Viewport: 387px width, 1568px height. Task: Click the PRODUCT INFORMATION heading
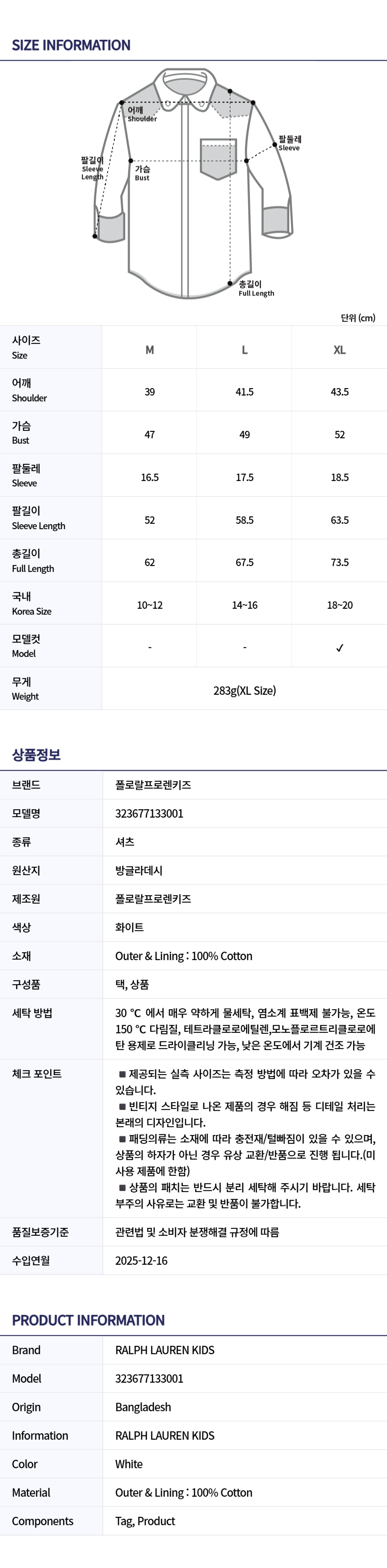click(88, 1320)
